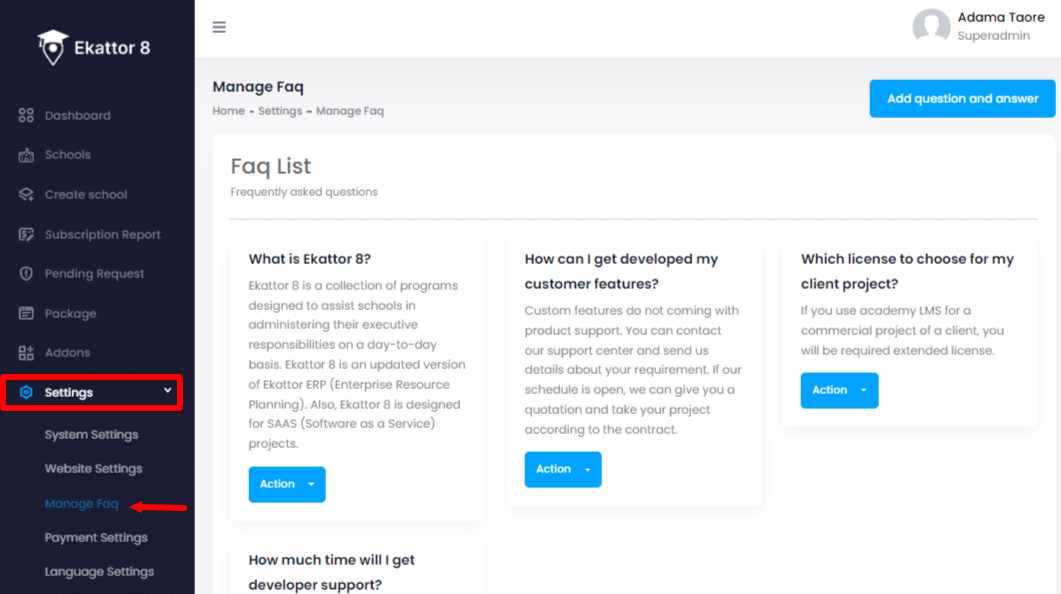1061x594 pixels.
Task: Select the Dashboard icon in sidebar
Action: (26, 115)
